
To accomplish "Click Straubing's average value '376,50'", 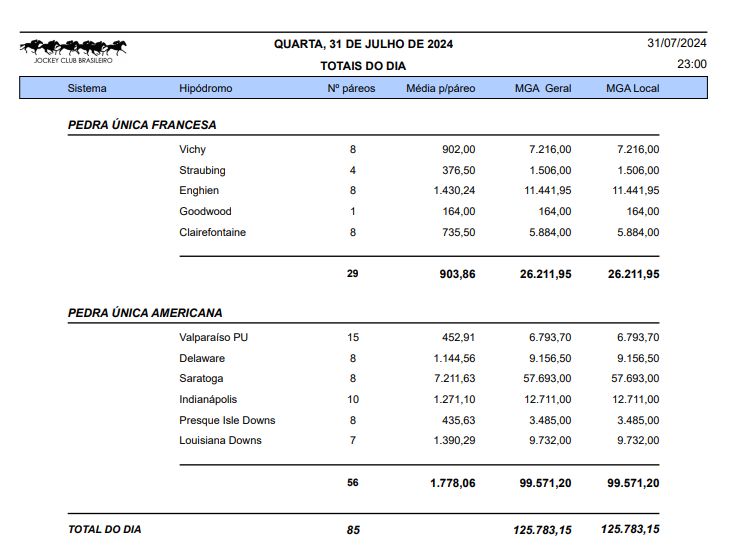I will tap(458, 170).
